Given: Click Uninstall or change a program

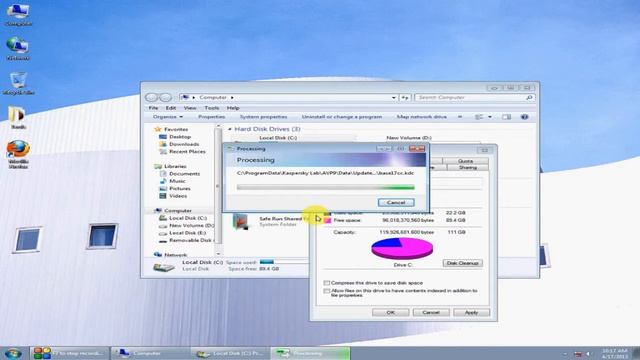Looking at the screenshot, I should (x=342, y=117).
